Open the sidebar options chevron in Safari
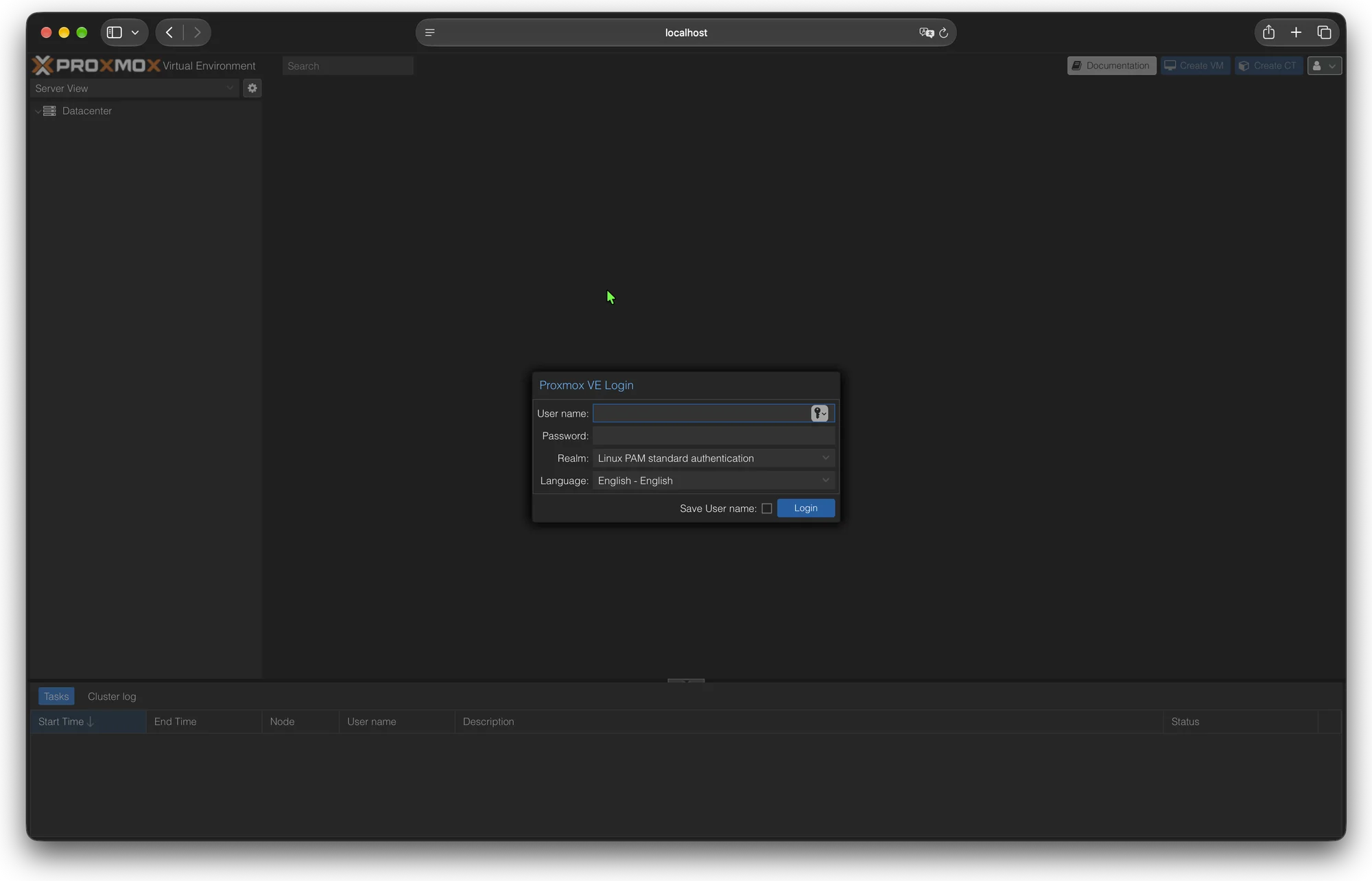The width and height of the screenshot is (1372, 881). pyautogui.click(x=135, y=32)
